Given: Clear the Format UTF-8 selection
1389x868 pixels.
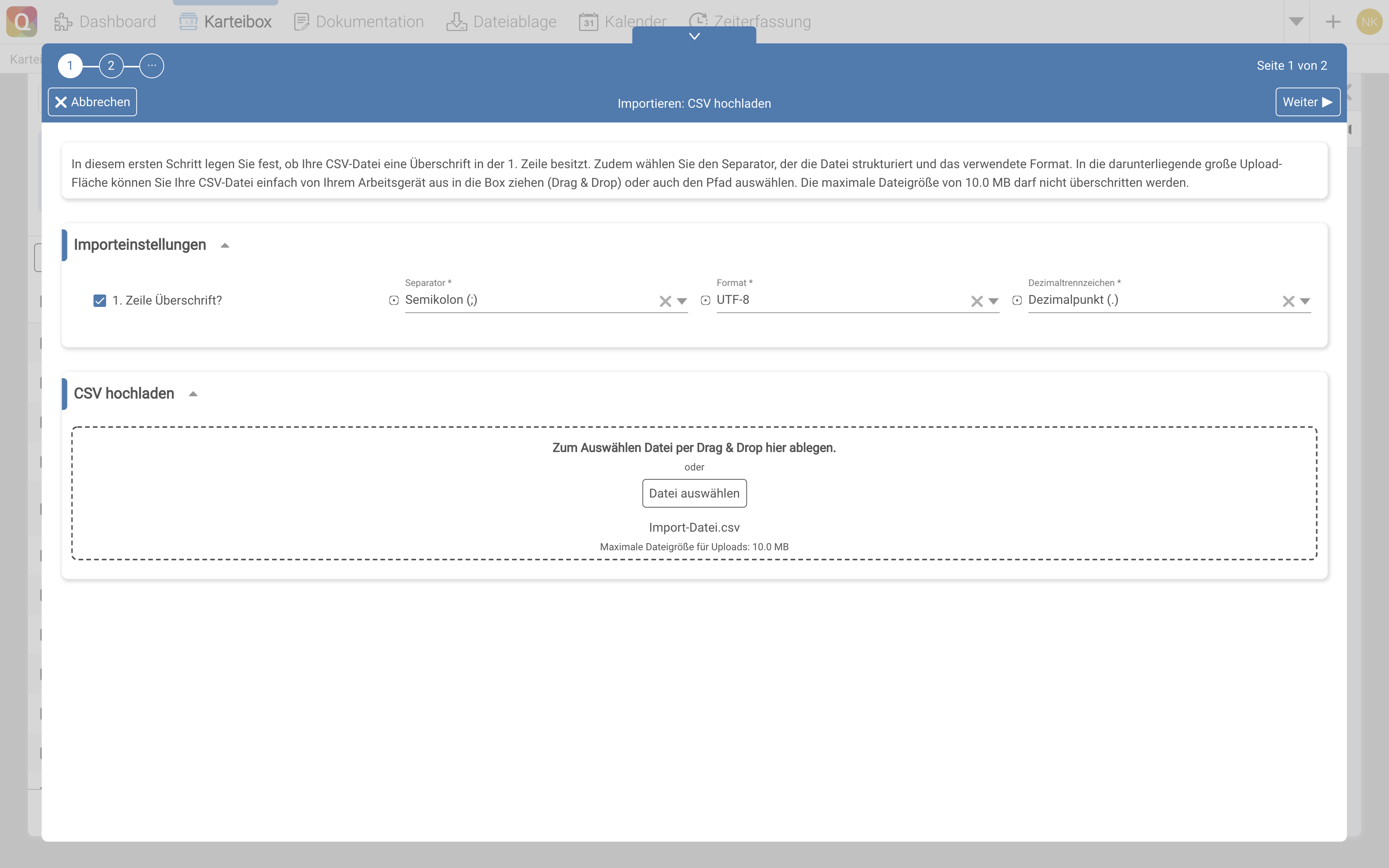Looking at the screenshot, I should (x=976, y=301).
